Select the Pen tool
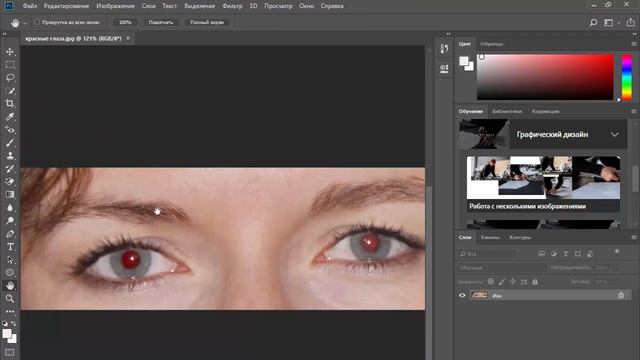The width and height of the screenshot is (640, 360). click(x=10, y=234)
